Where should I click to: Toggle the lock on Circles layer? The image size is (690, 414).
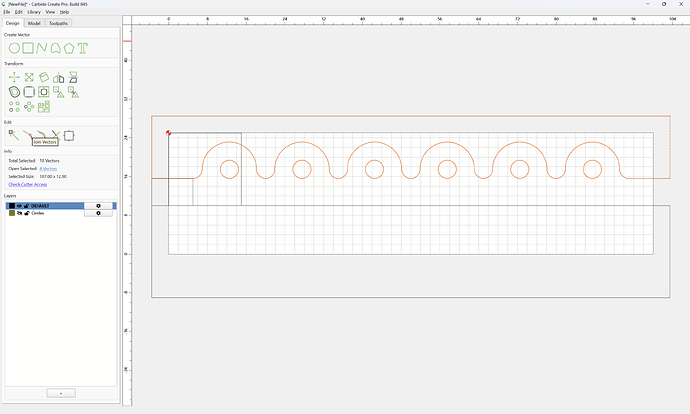point(26,213)
